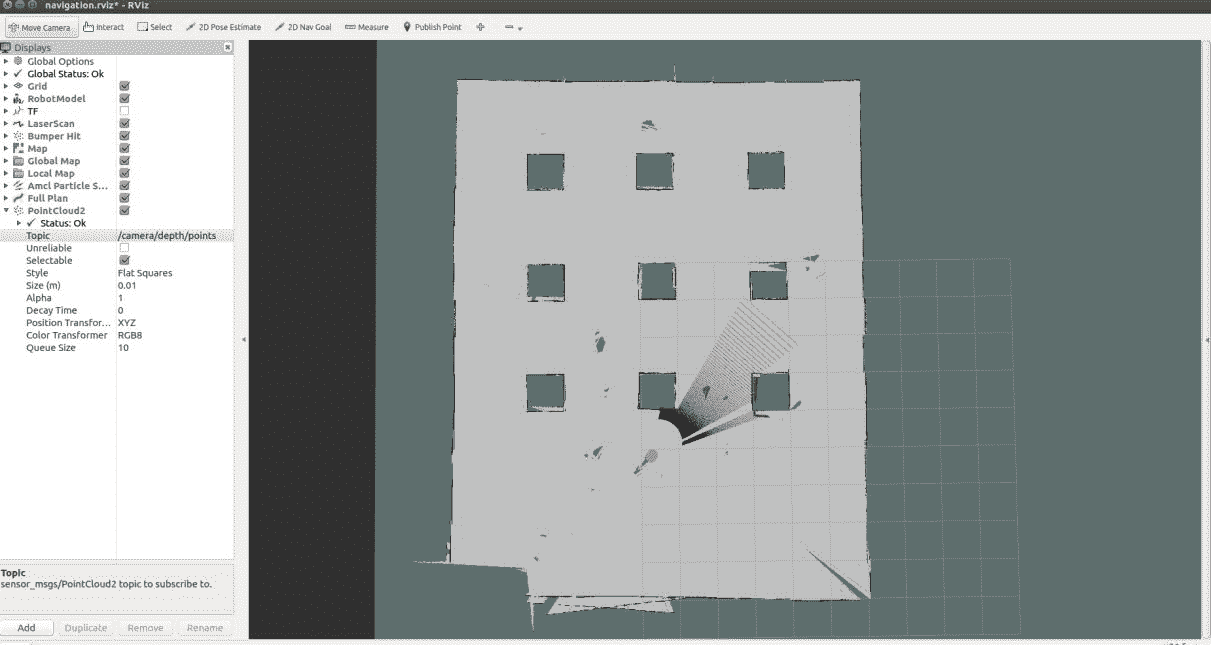Image resolution: width=1211 pixels, height=645 pixels.
Task: Click the Add display button
Action: pos(27,628)
